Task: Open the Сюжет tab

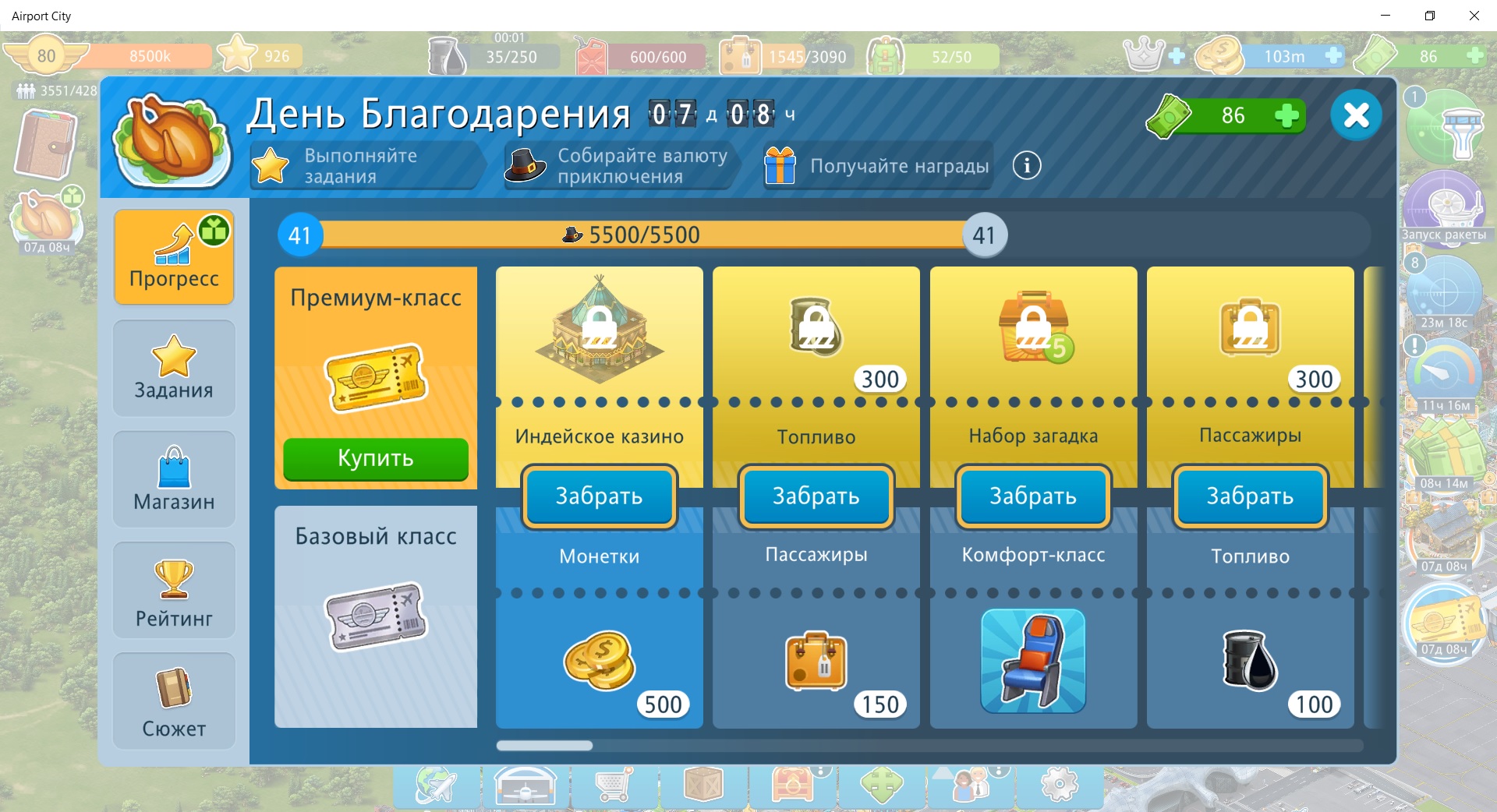Action: pos(174,701)
